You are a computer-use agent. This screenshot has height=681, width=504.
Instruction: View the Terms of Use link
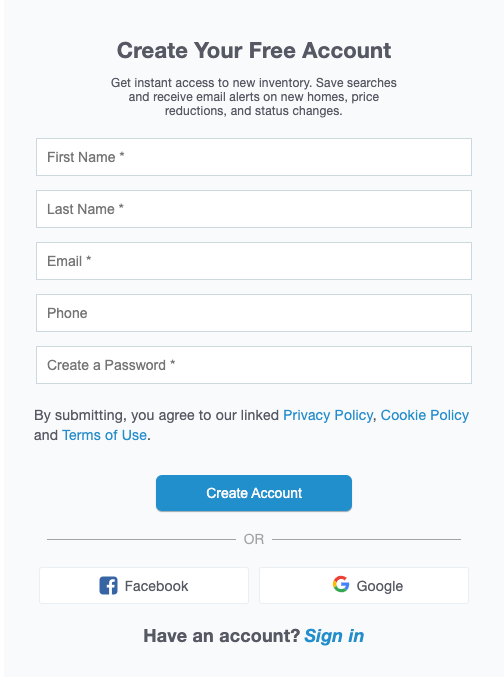(x=104, y=435)
